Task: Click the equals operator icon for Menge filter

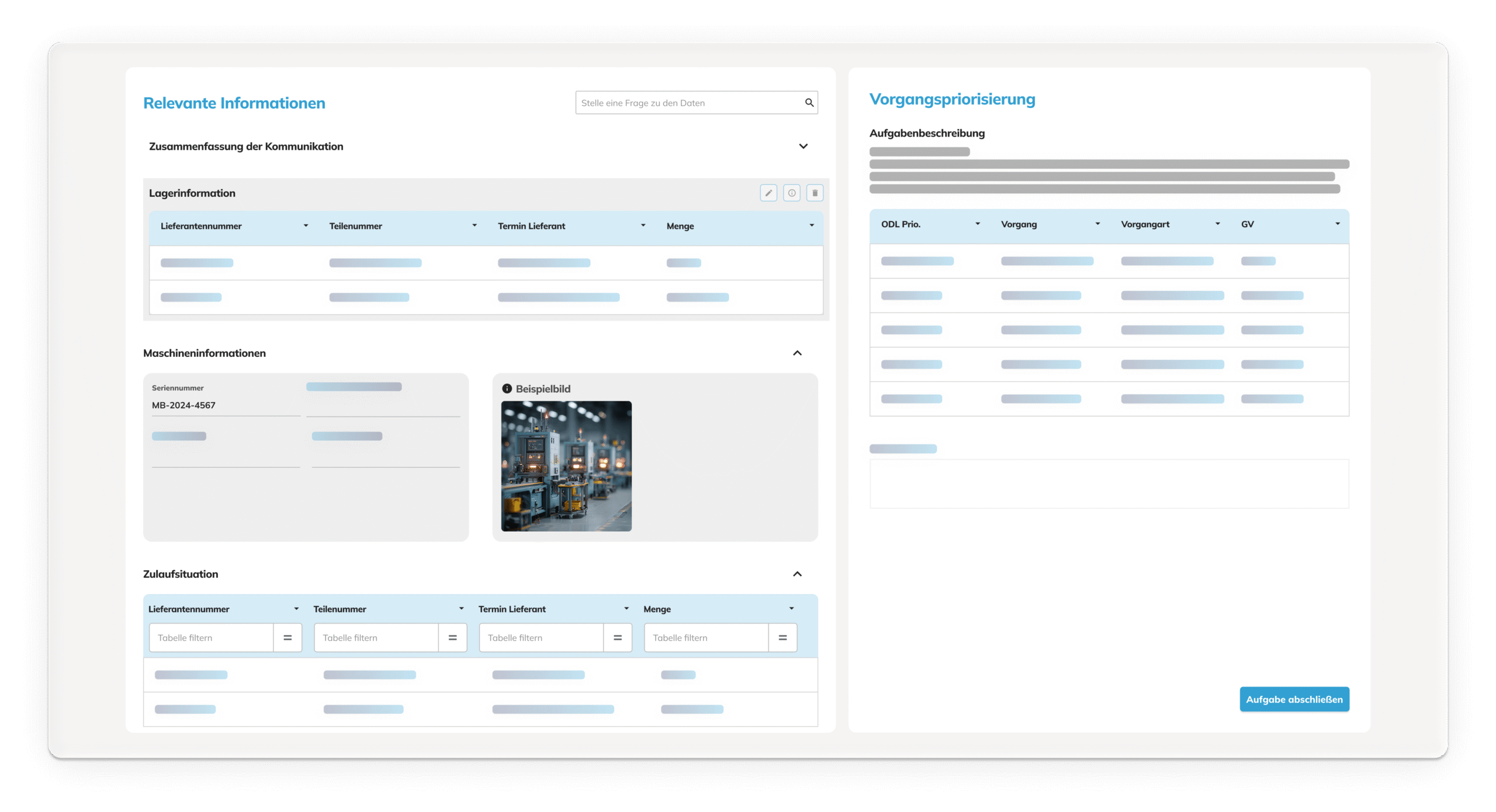Action: pos(782,638)
